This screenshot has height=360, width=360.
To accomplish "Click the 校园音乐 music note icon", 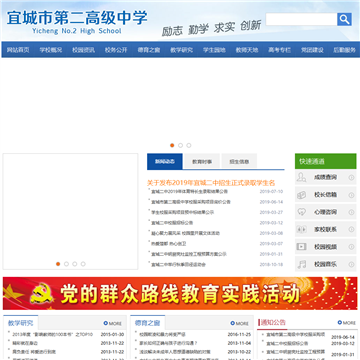I will coord(301,264).
